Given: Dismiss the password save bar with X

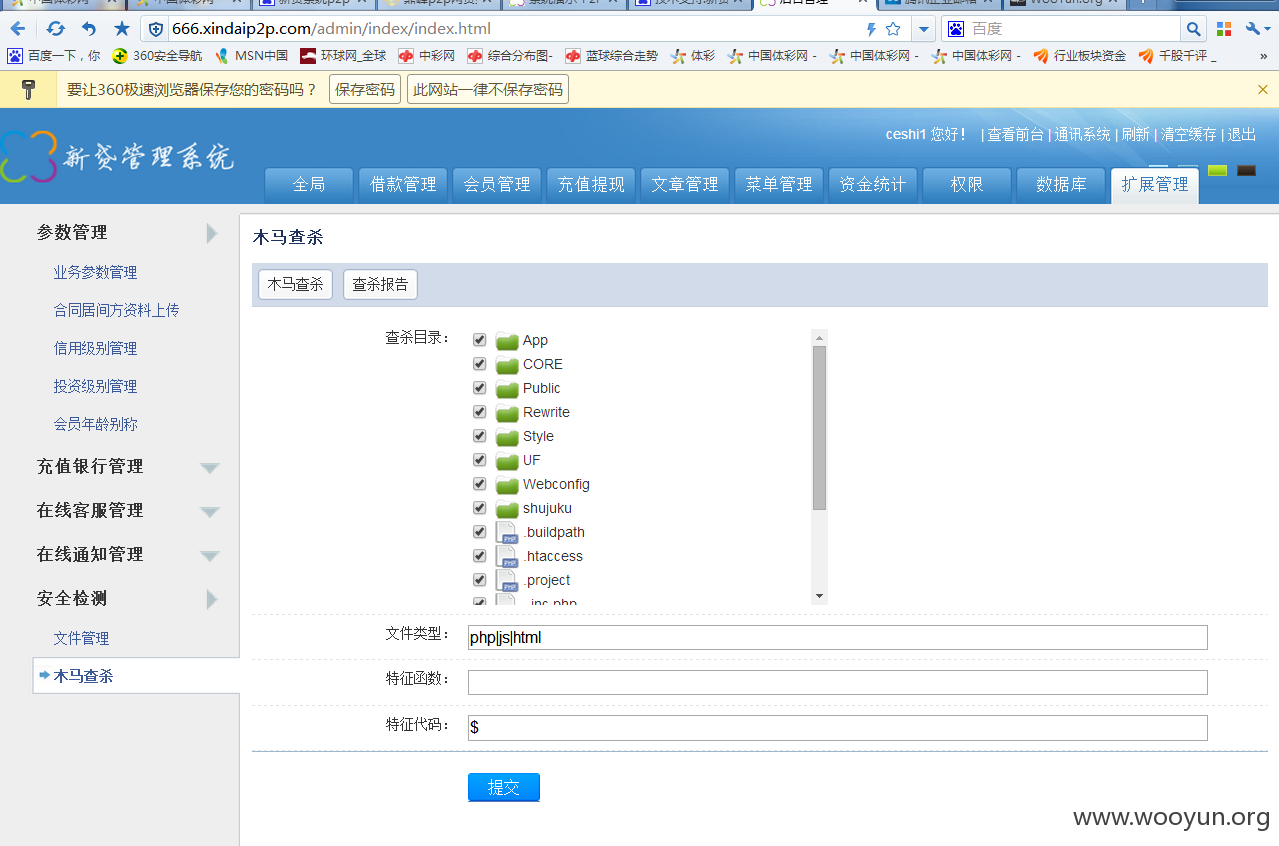Looking at the screenshot, I should point(1262,90).
